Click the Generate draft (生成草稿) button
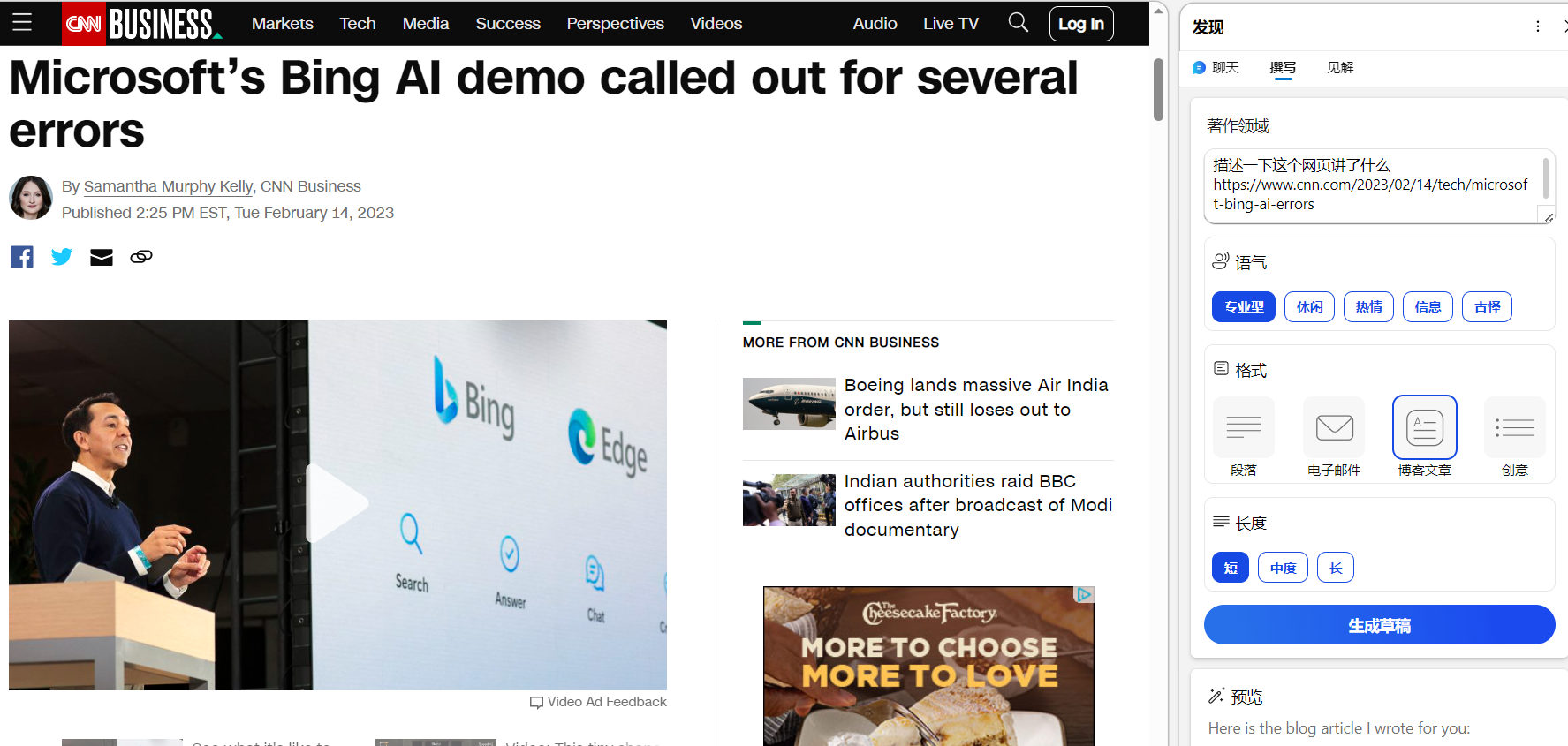Image resolution: width=1568 pixels, height=746 pixels. click(1379, 625)
